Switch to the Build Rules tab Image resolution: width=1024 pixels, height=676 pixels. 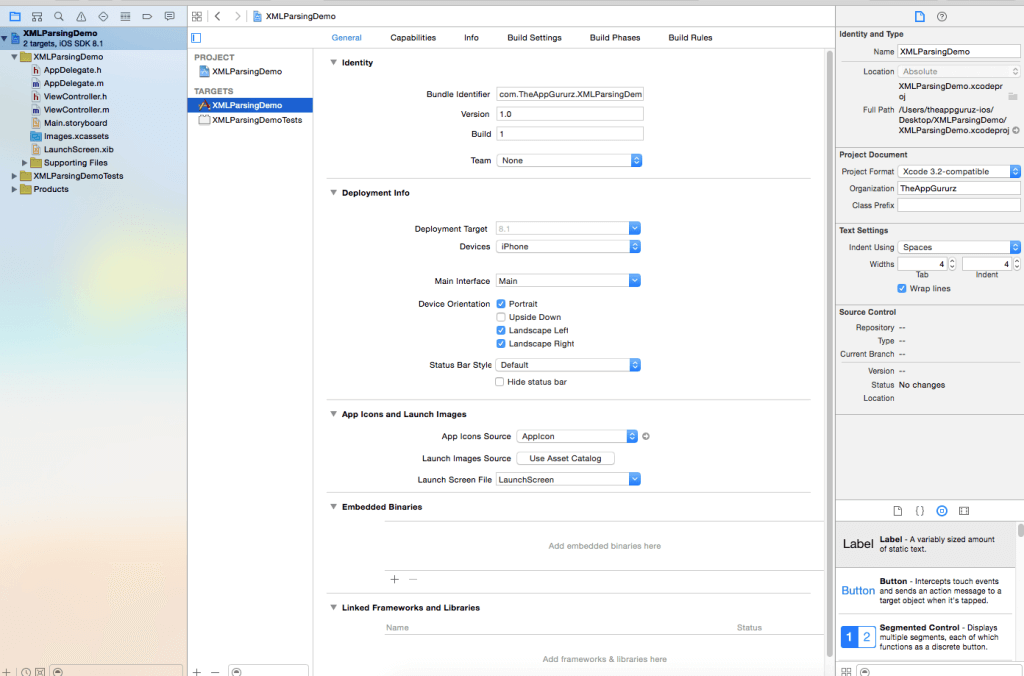690,38
